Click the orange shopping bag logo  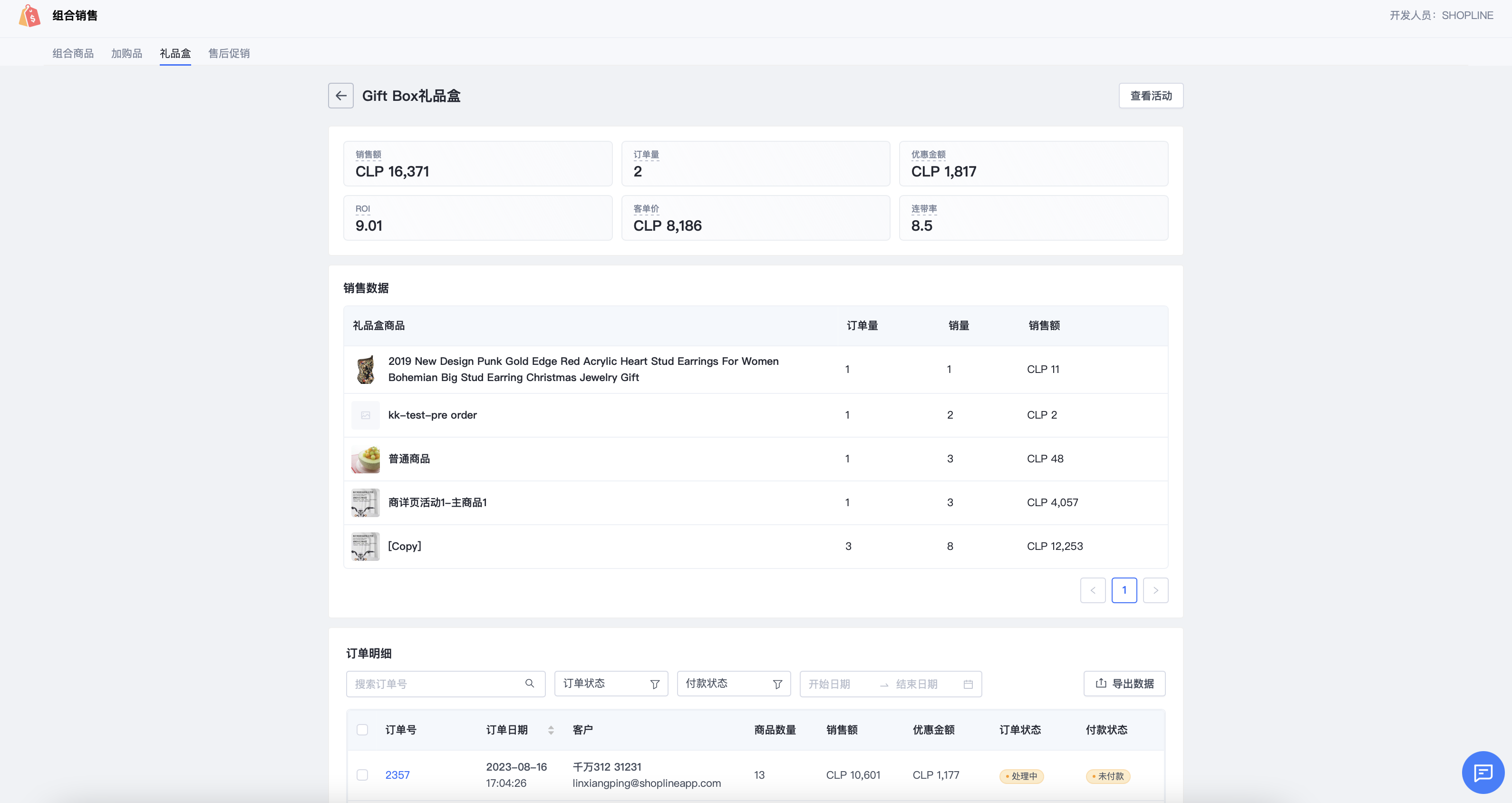(29, 16)
